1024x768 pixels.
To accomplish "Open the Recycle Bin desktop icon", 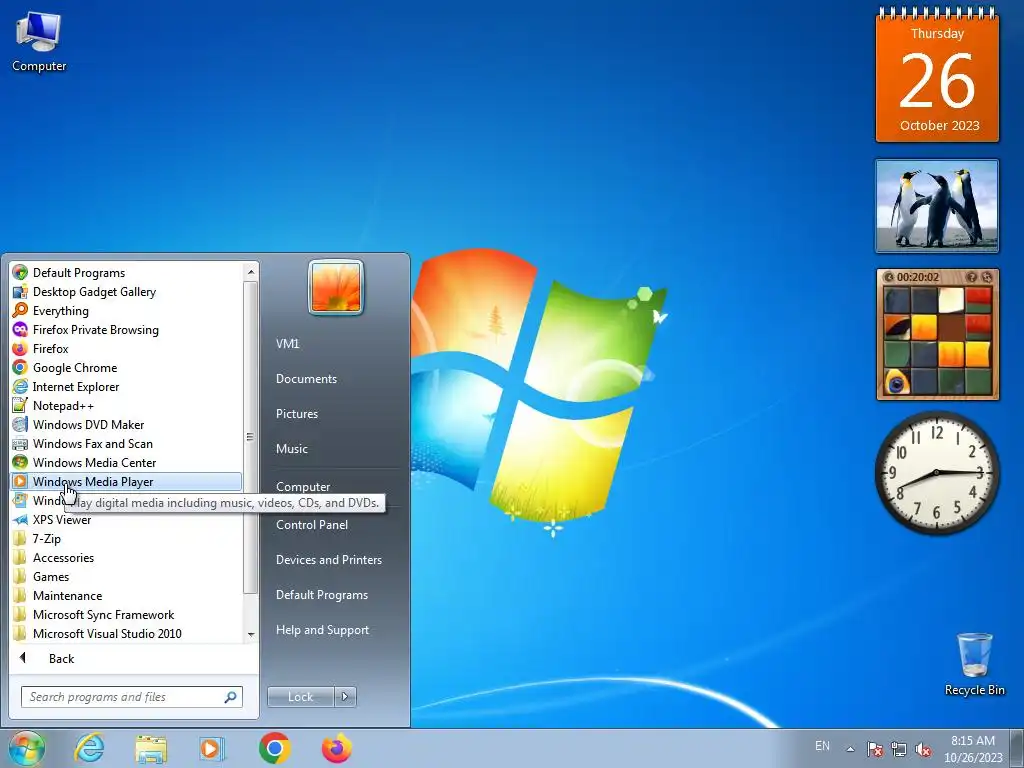I will point(974,664).
